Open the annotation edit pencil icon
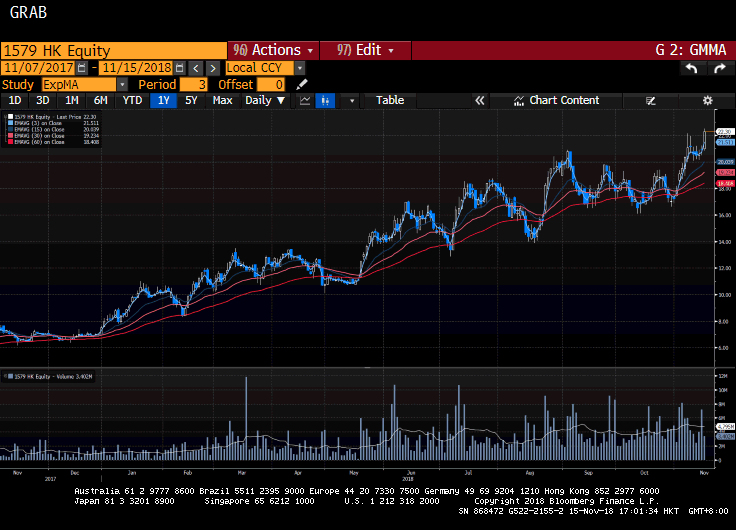The height and width of the screenshot is (530, 736). point(651,100)
